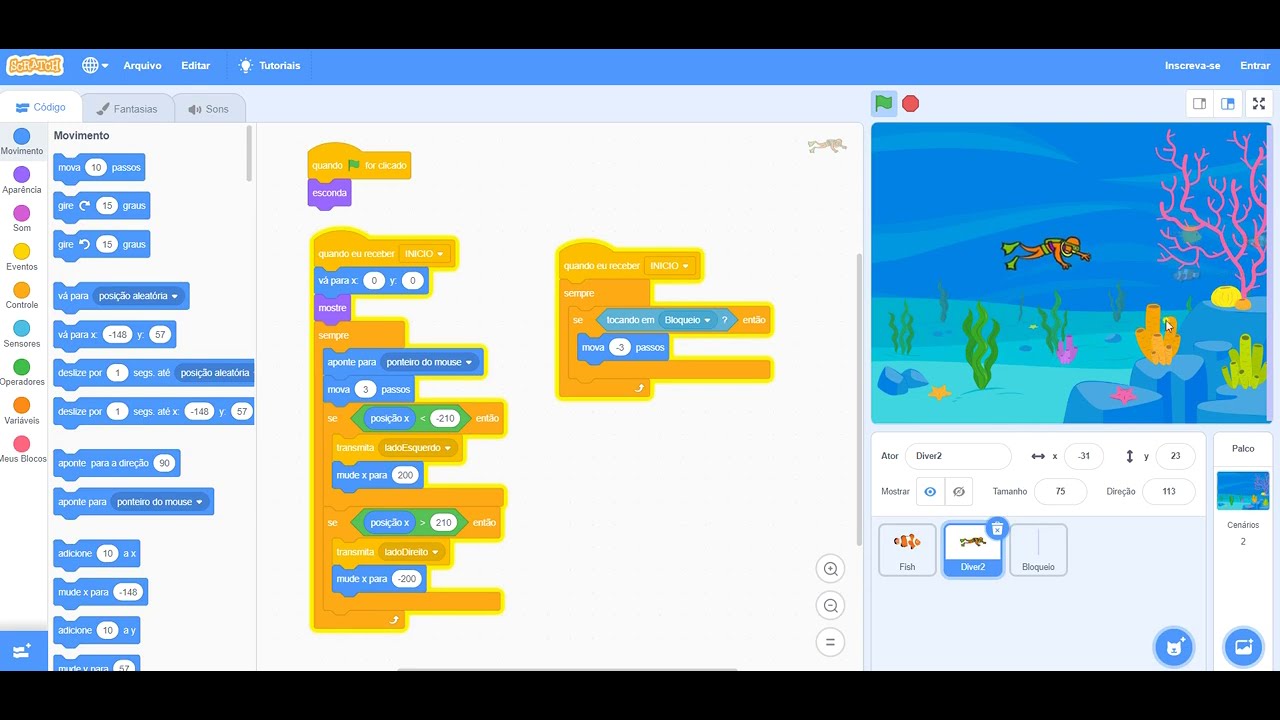Switch to the Sons tab

pos(209,109)
